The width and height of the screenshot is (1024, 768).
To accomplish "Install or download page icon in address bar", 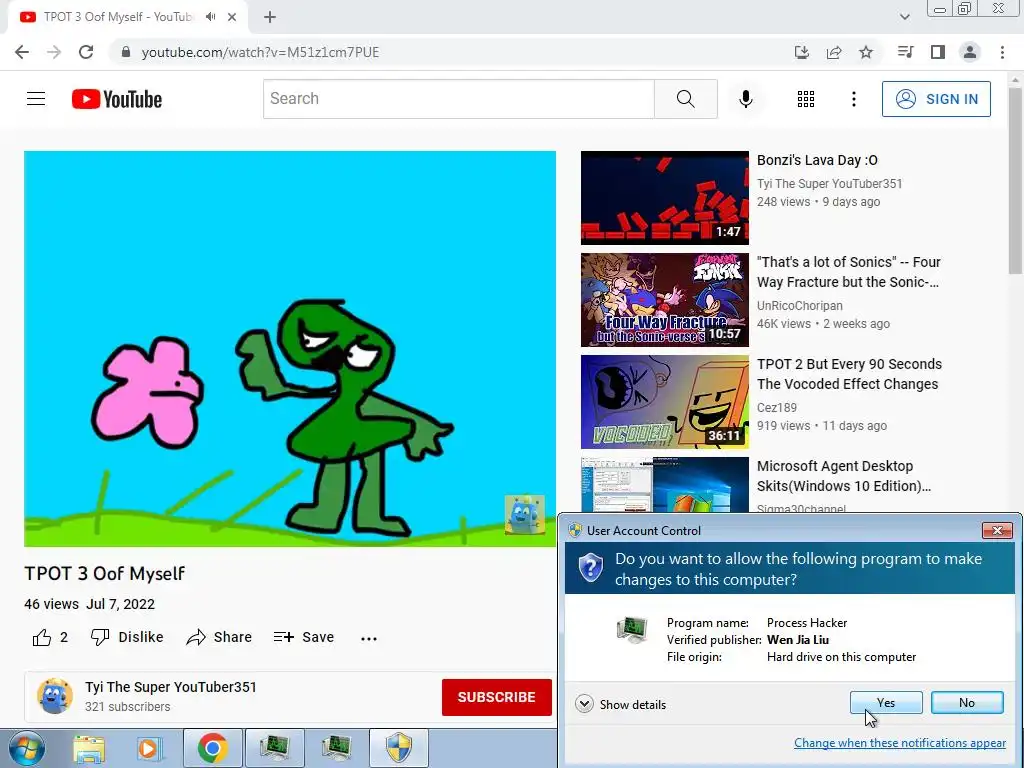I will pos(802,52).
